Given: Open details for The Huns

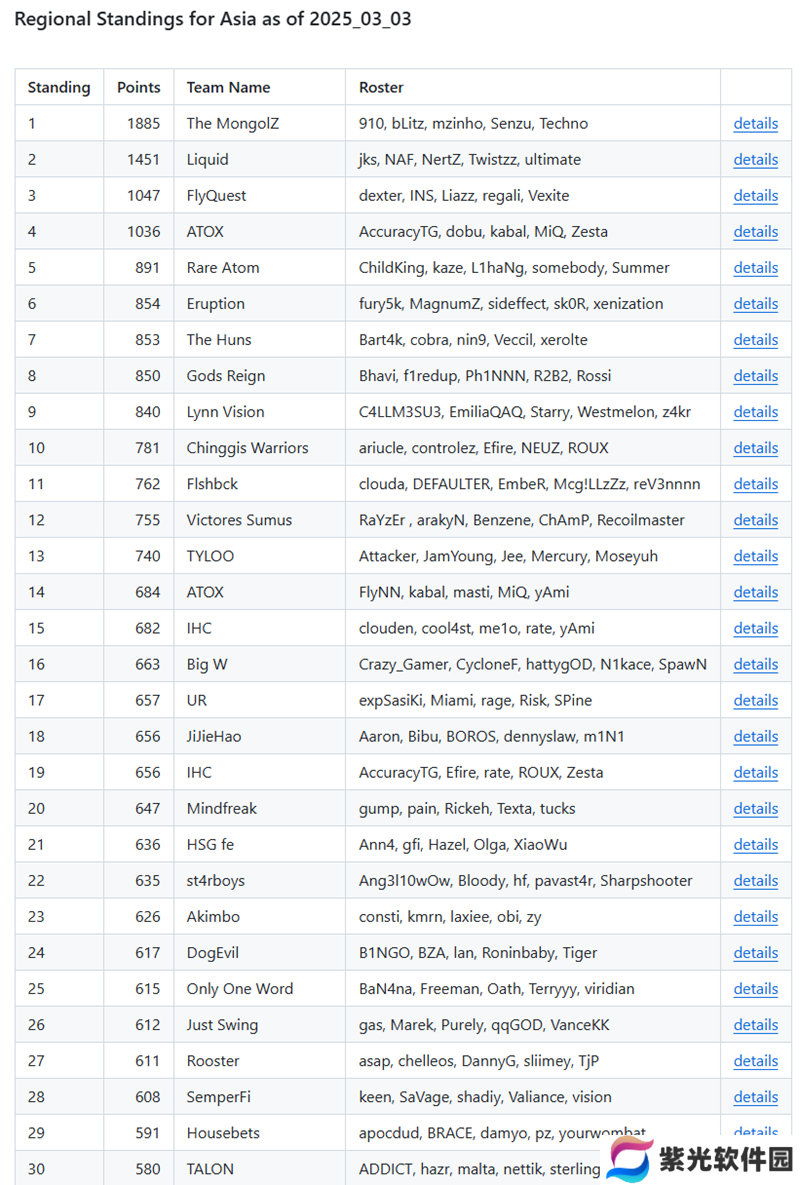Looking at the screenshot, I should coord(755,340).
